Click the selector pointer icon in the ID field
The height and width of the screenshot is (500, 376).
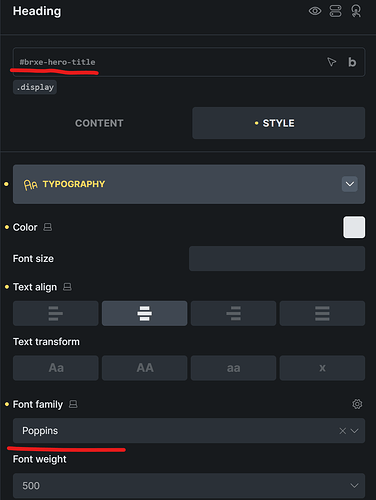pyautogui.click(x=331, y=62)
